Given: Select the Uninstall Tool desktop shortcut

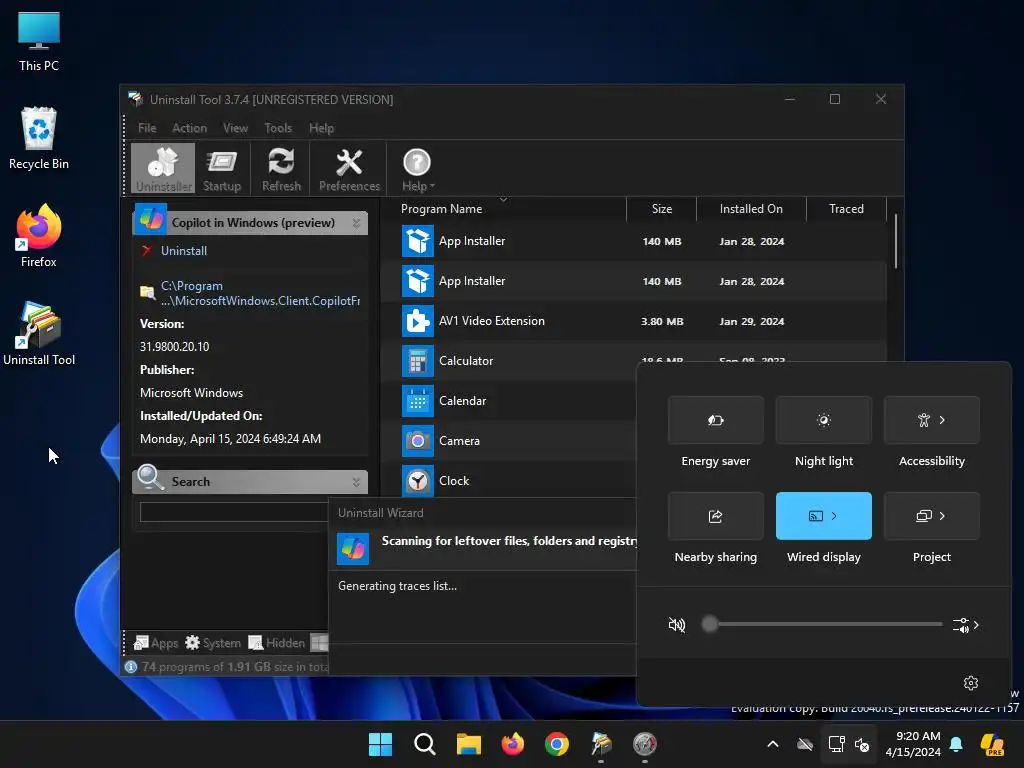Looking at the screenshot, I should (x=39, y=333).
